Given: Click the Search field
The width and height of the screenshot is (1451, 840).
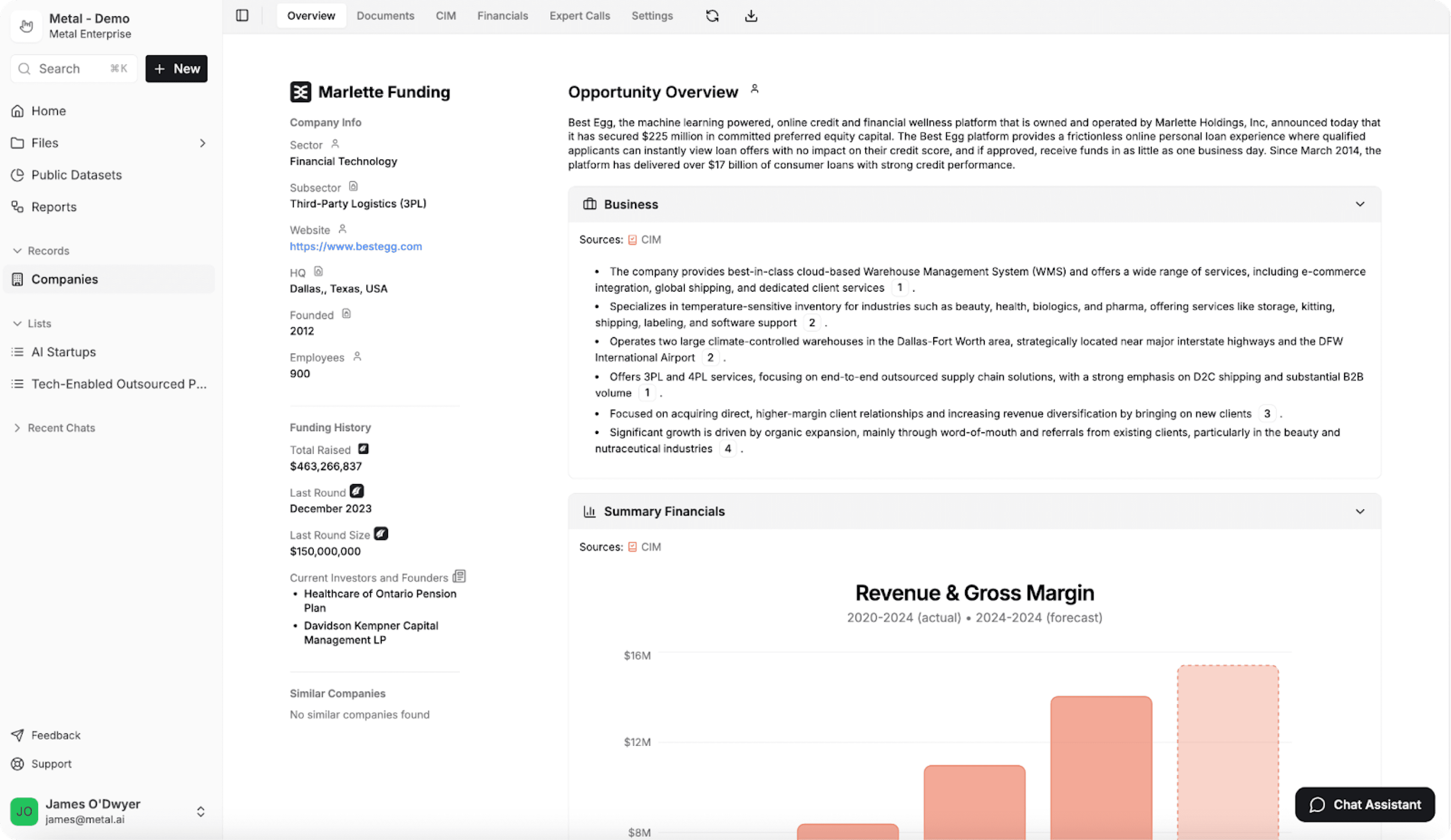Looking at the screenshot, I should point(74,69).
